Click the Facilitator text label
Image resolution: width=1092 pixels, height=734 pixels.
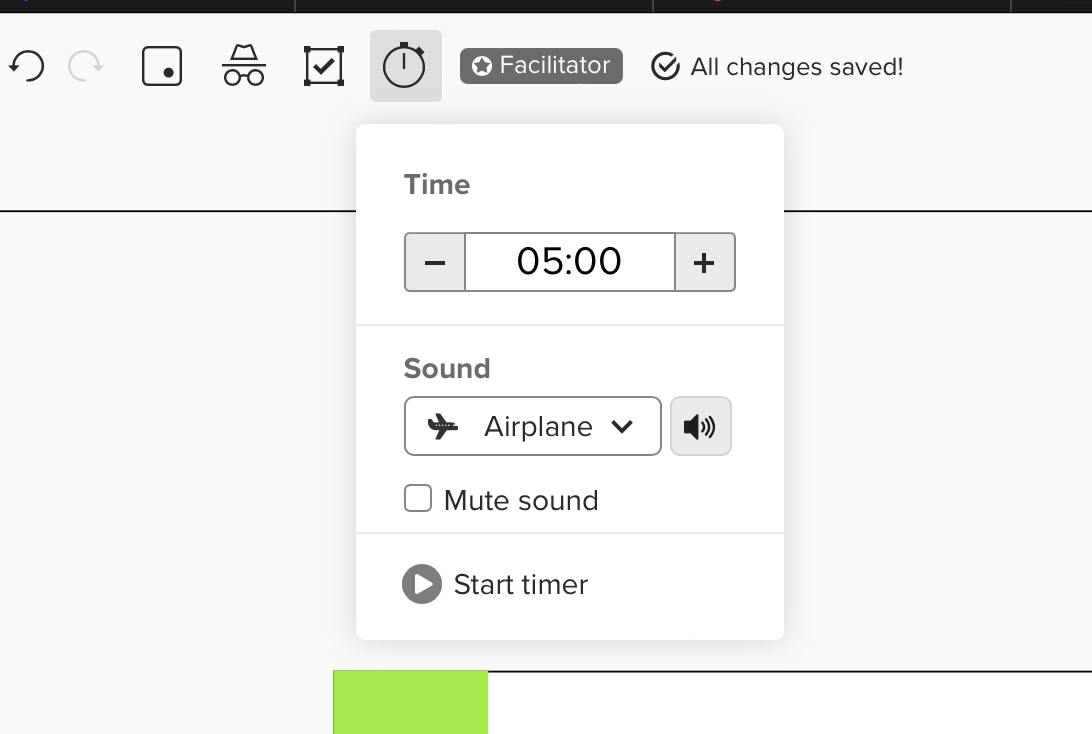[554, 66]
